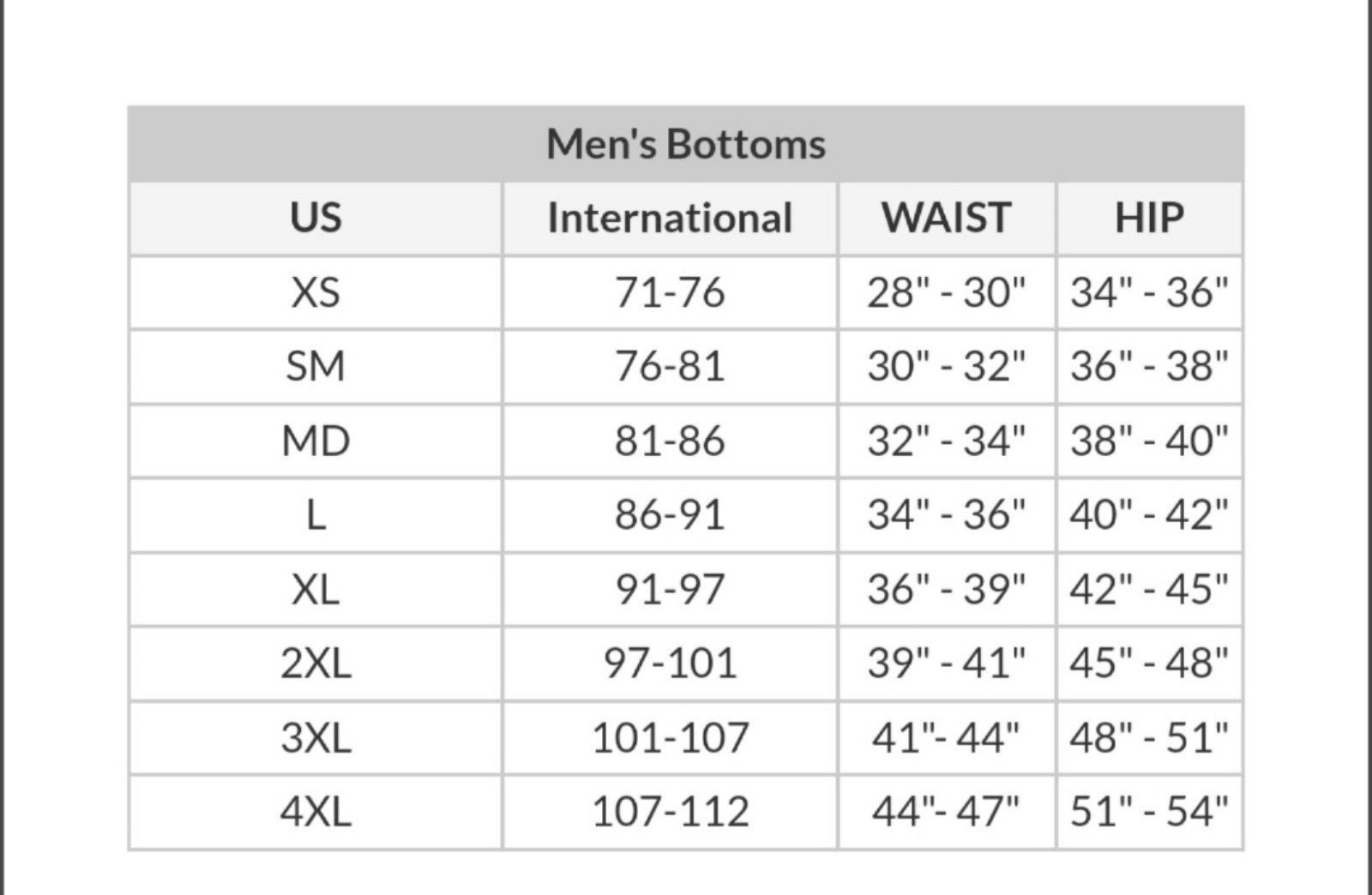The height and width of the screenshot is (895, 1372).
Task: Select the 97-101 international size cell
Action: 670,664
